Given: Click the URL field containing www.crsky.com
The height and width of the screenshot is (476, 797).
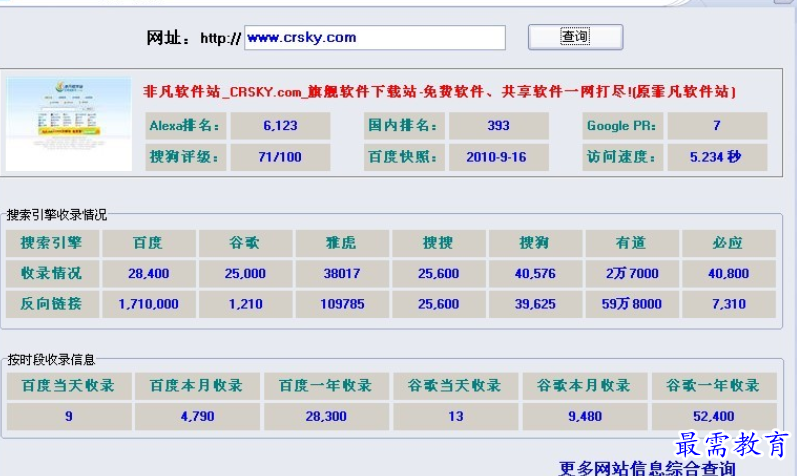Looking at the screenshot, I should pos(375,38).
